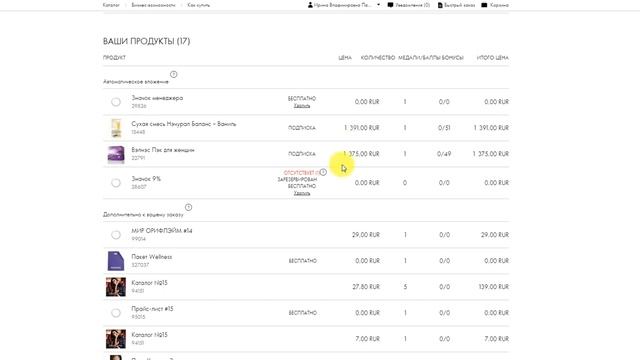
Task: Open Каталог №15 thumbnail priced 27.80 RUR
Action: (x=116, y=287)
